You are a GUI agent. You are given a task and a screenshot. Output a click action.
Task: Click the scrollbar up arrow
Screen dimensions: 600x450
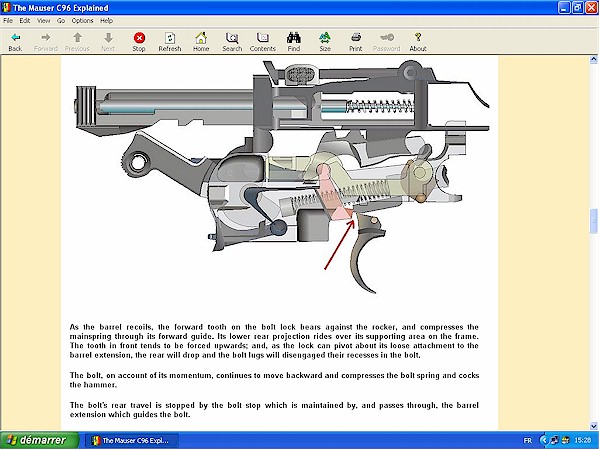click(593, 59)
